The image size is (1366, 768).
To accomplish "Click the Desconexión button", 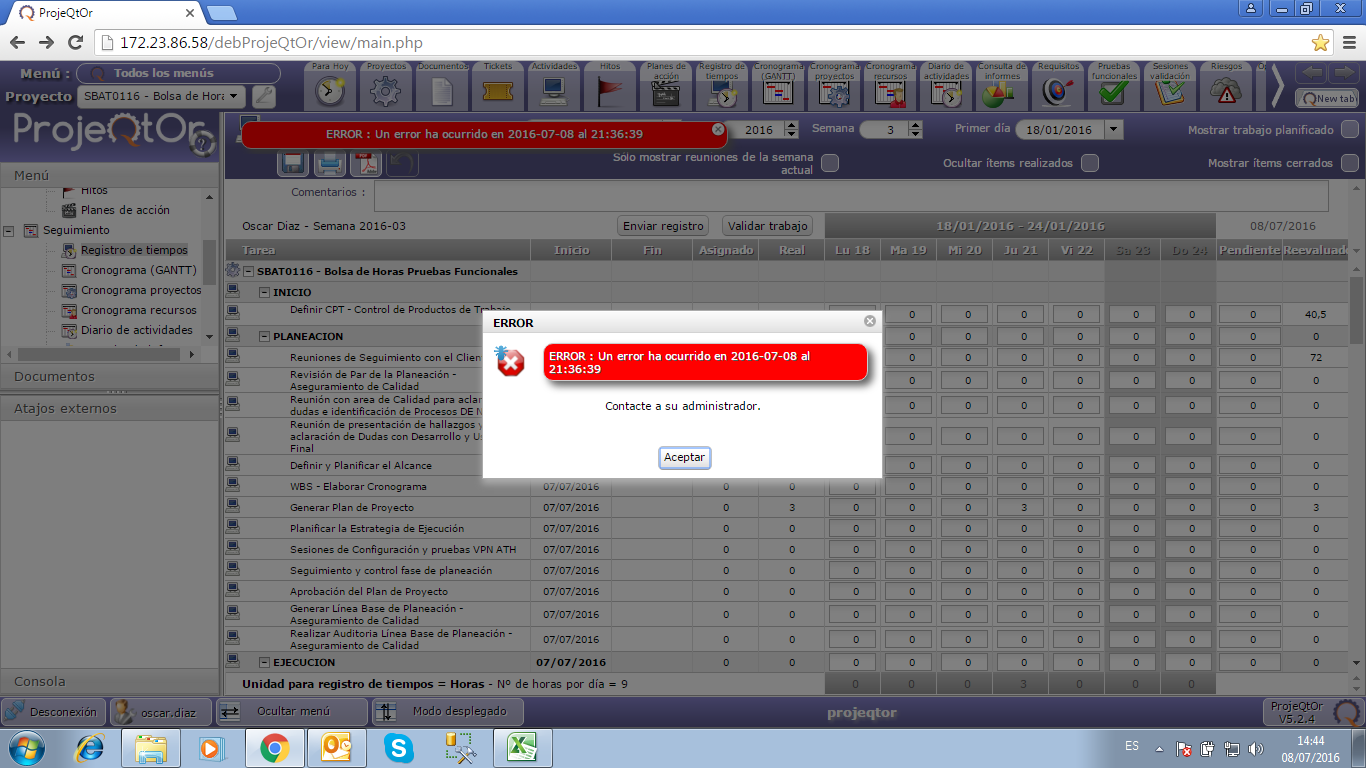I will 52,712.
